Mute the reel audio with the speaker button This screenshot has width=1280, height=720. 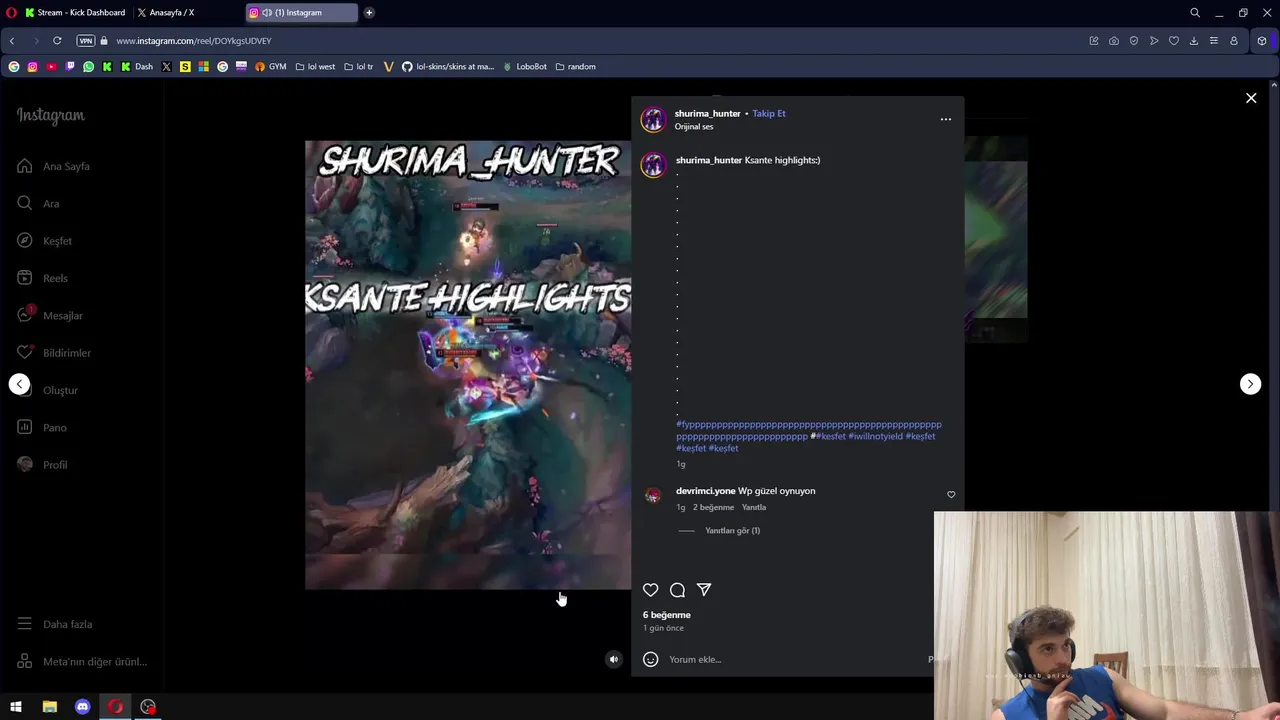[614, 659]
